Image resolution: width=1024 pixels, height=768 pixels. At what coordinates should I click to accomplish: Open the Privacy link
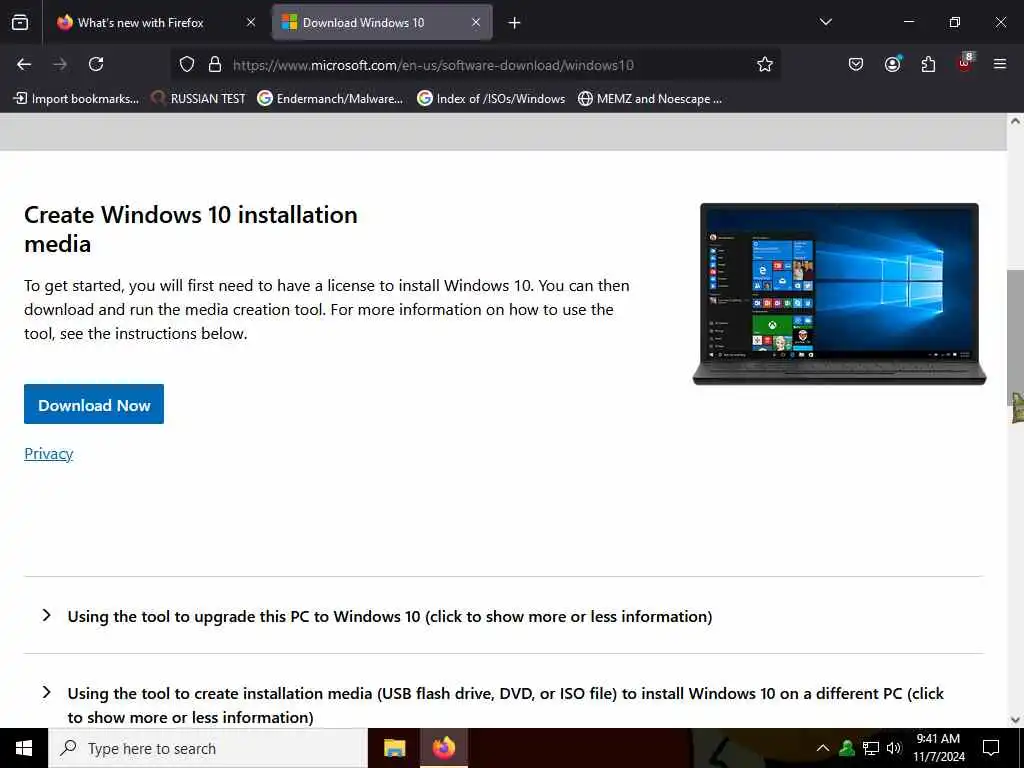pos(48,453)
